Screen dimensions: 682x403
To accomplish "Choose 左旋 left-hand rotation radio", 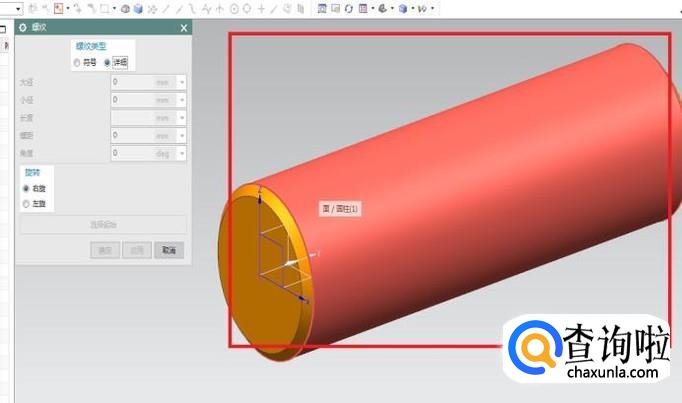I will coord(26,203).
